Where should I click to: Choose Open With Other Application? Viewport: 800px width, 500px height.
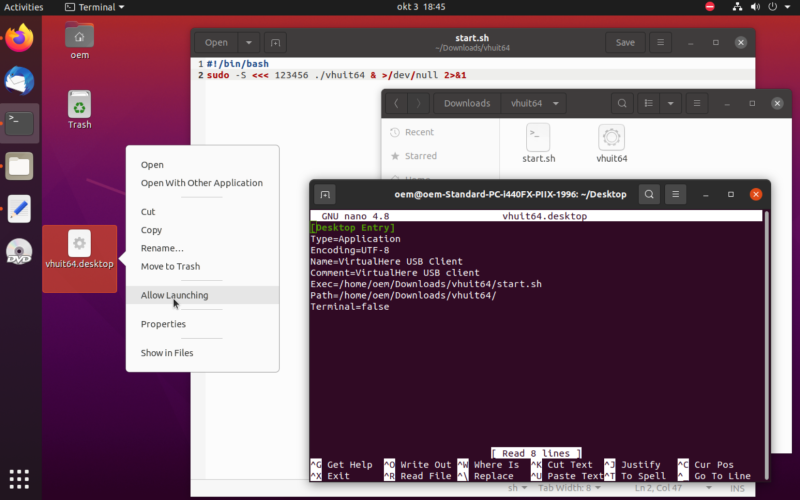tap(203, 183)
